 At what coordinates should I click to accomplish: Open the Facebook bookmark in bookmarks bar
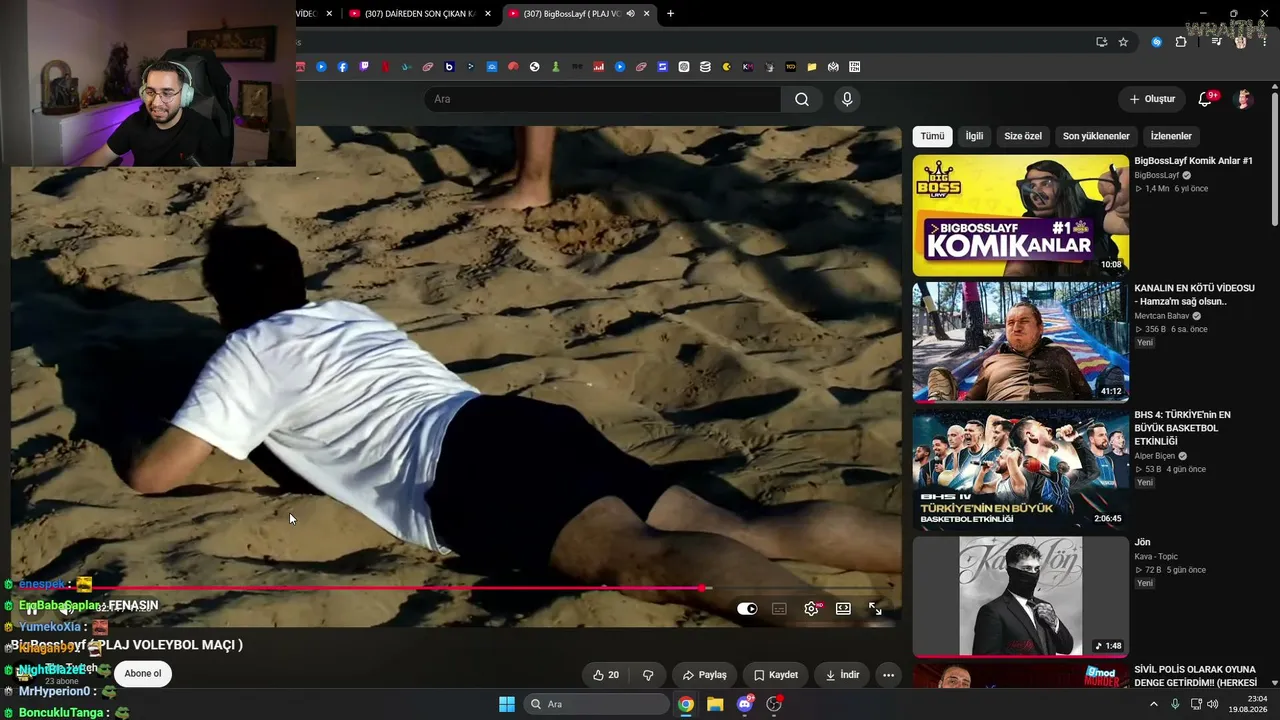[x=342, y=67]
